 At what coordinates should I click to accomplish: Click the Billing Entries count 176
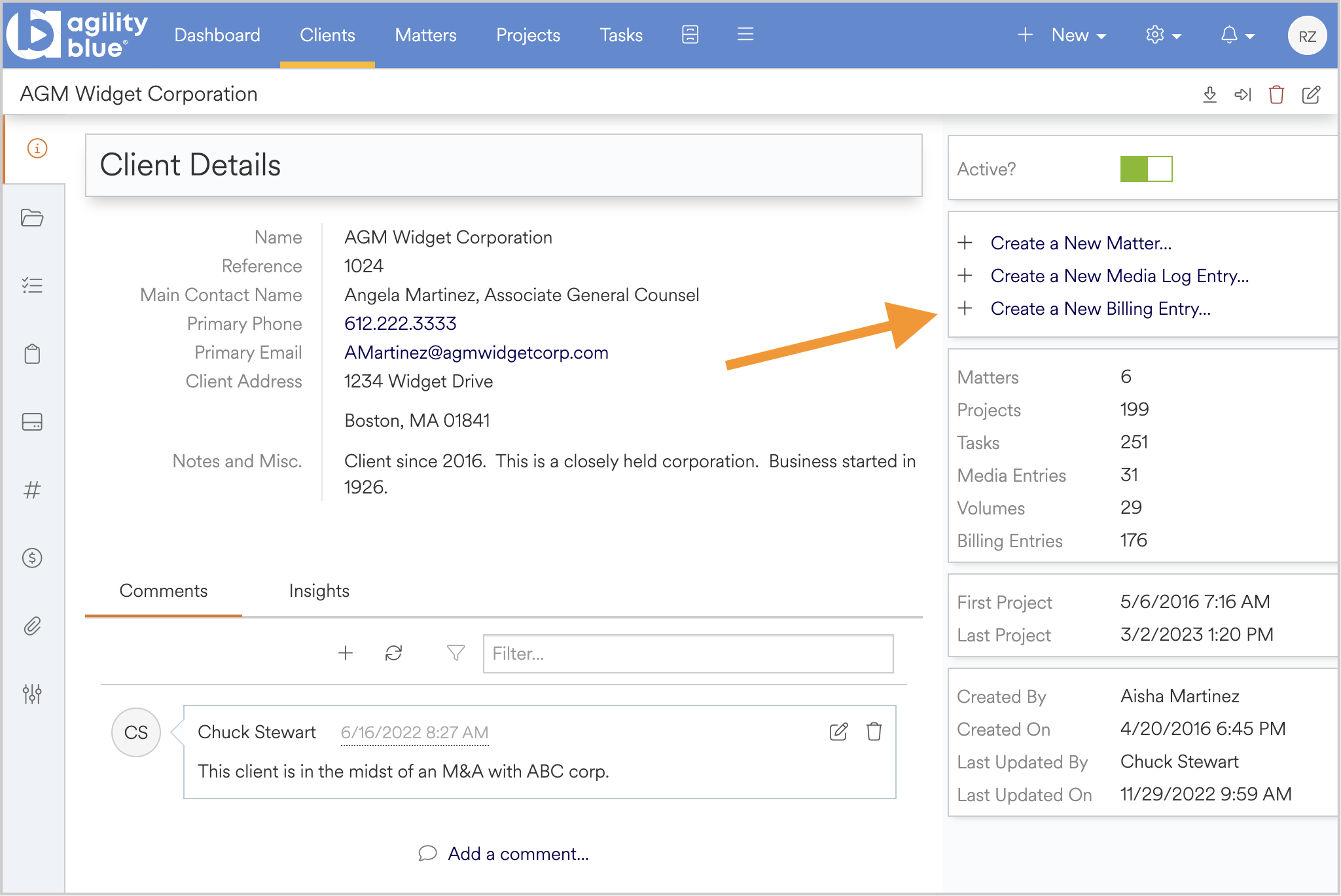tap(1134, 540)
